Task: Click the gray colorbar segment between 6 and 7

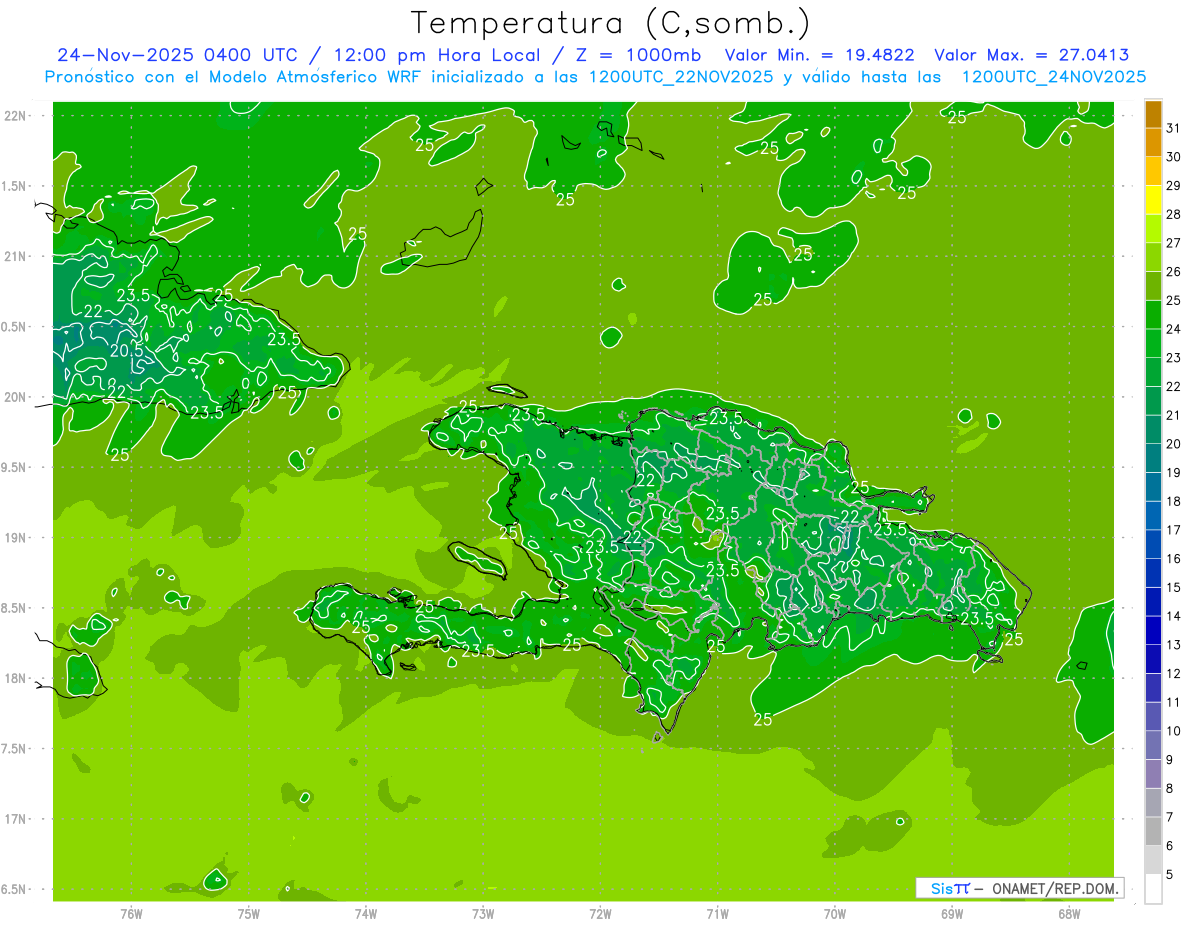Action: [1153, 831]
